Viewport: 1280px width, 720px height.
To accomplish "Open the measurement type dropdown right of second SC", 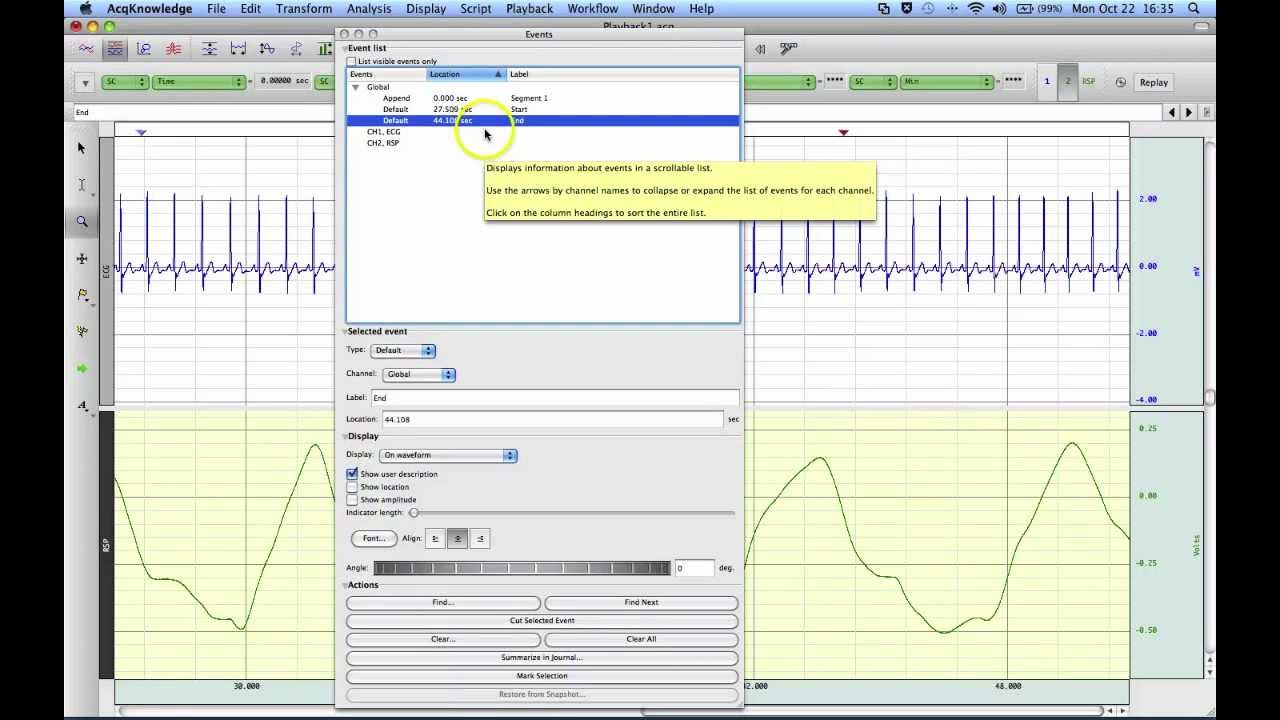I will [946, 82].
